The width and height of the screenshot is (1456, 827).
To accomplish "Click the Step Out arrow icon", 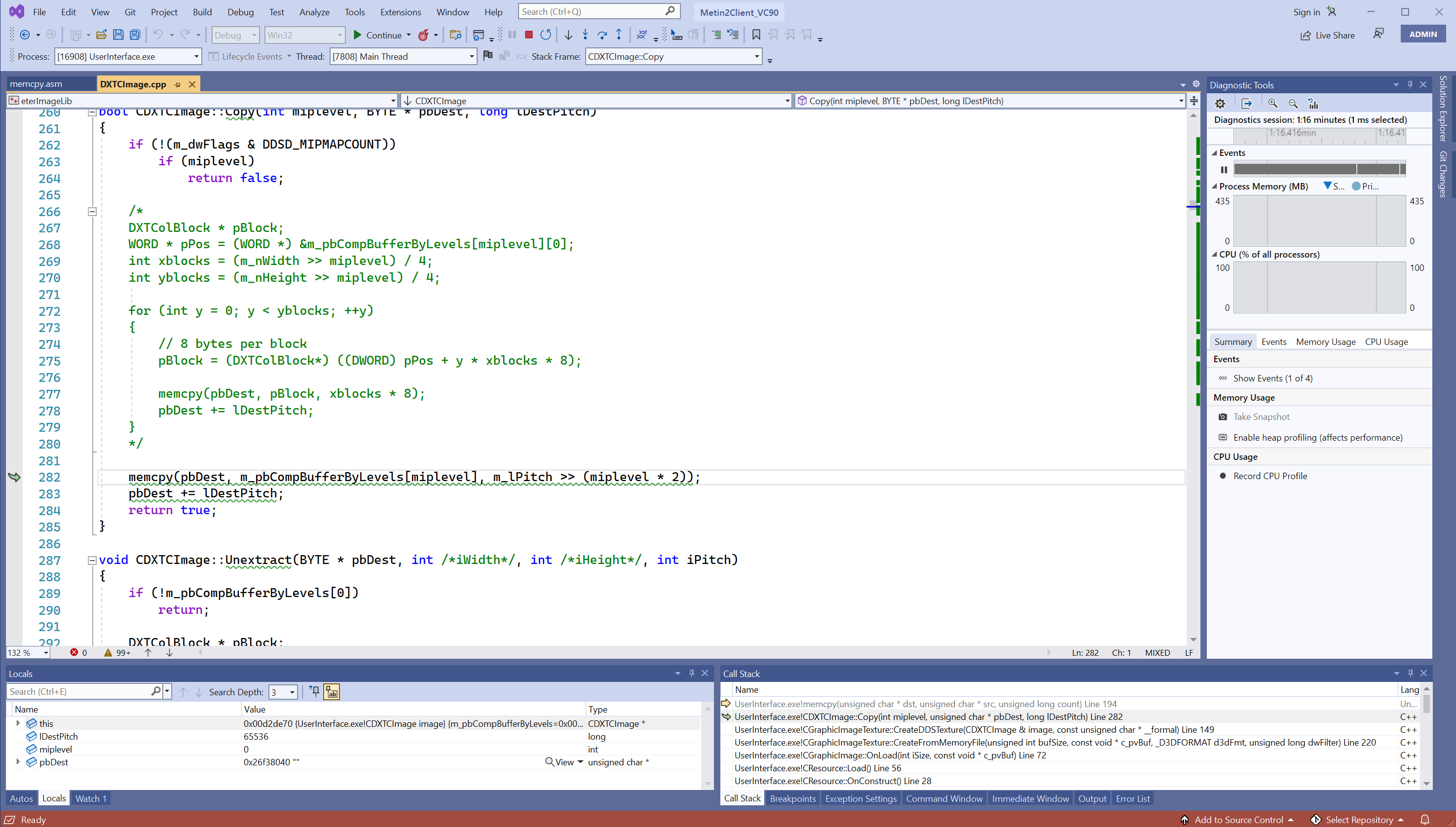I will (x=619, y=35).
